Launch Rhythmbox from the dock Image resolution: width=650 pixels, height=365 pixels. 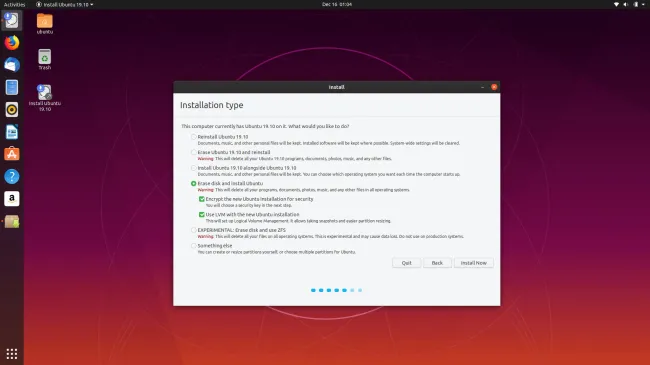pyautogui.click(x=12, y=110)
